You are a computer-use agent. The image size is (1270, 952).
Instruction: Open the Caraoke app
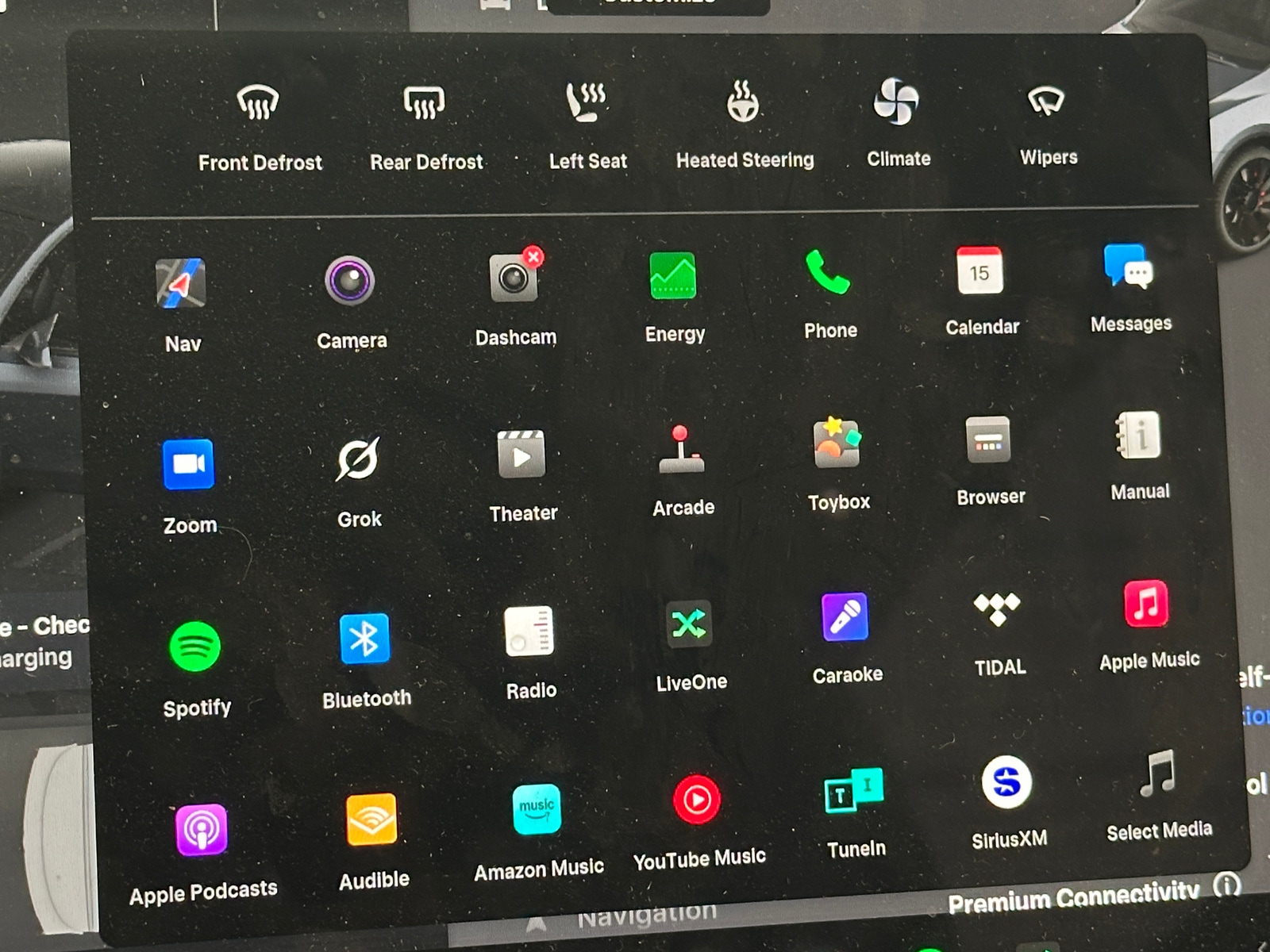pyautogui.click(x=845, y=617)
